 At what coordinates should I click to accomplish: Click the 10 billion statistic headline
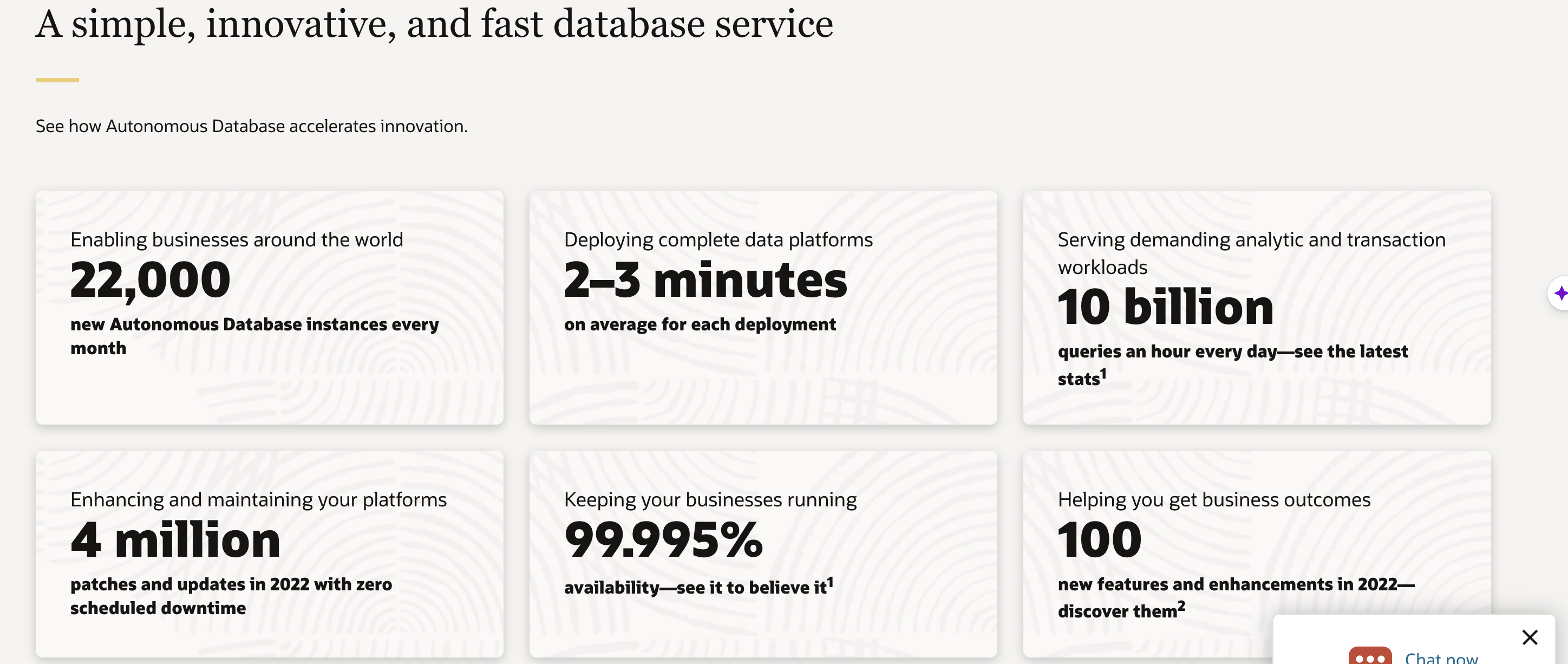(x=1165, y=307)
